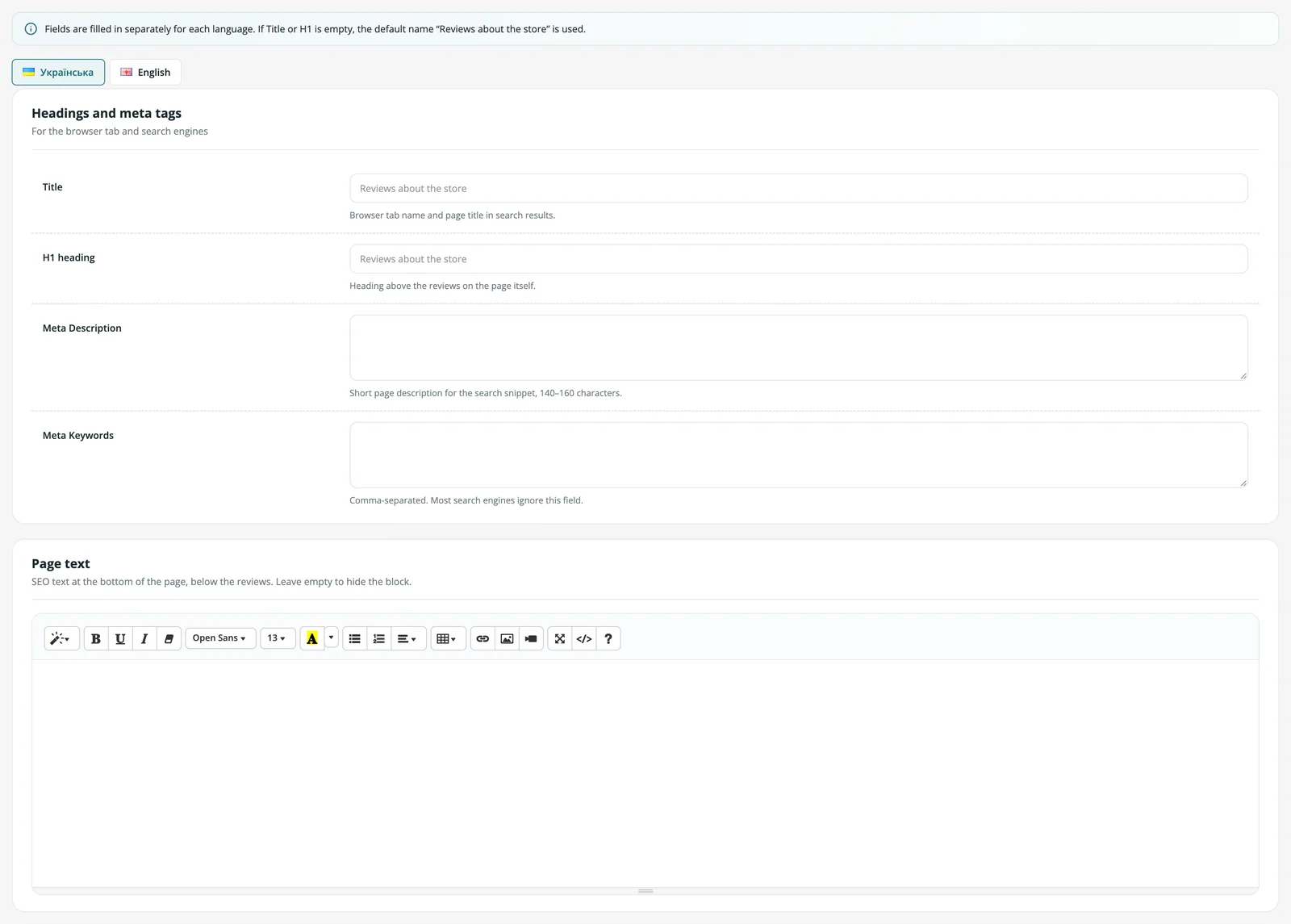Click hint 'Short page description for the search snippet'
This screenshot has width=1291, height=924.
485,393
